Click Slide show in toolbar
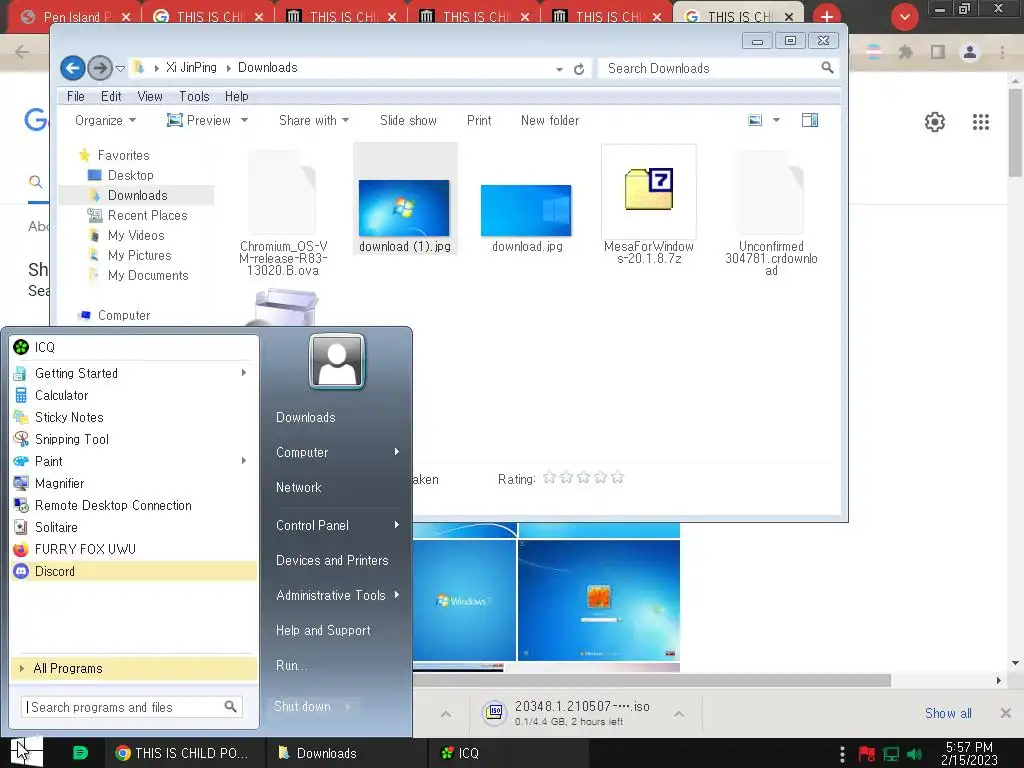Viewport: 1024px width, 768px height. [x=408, y=121]
